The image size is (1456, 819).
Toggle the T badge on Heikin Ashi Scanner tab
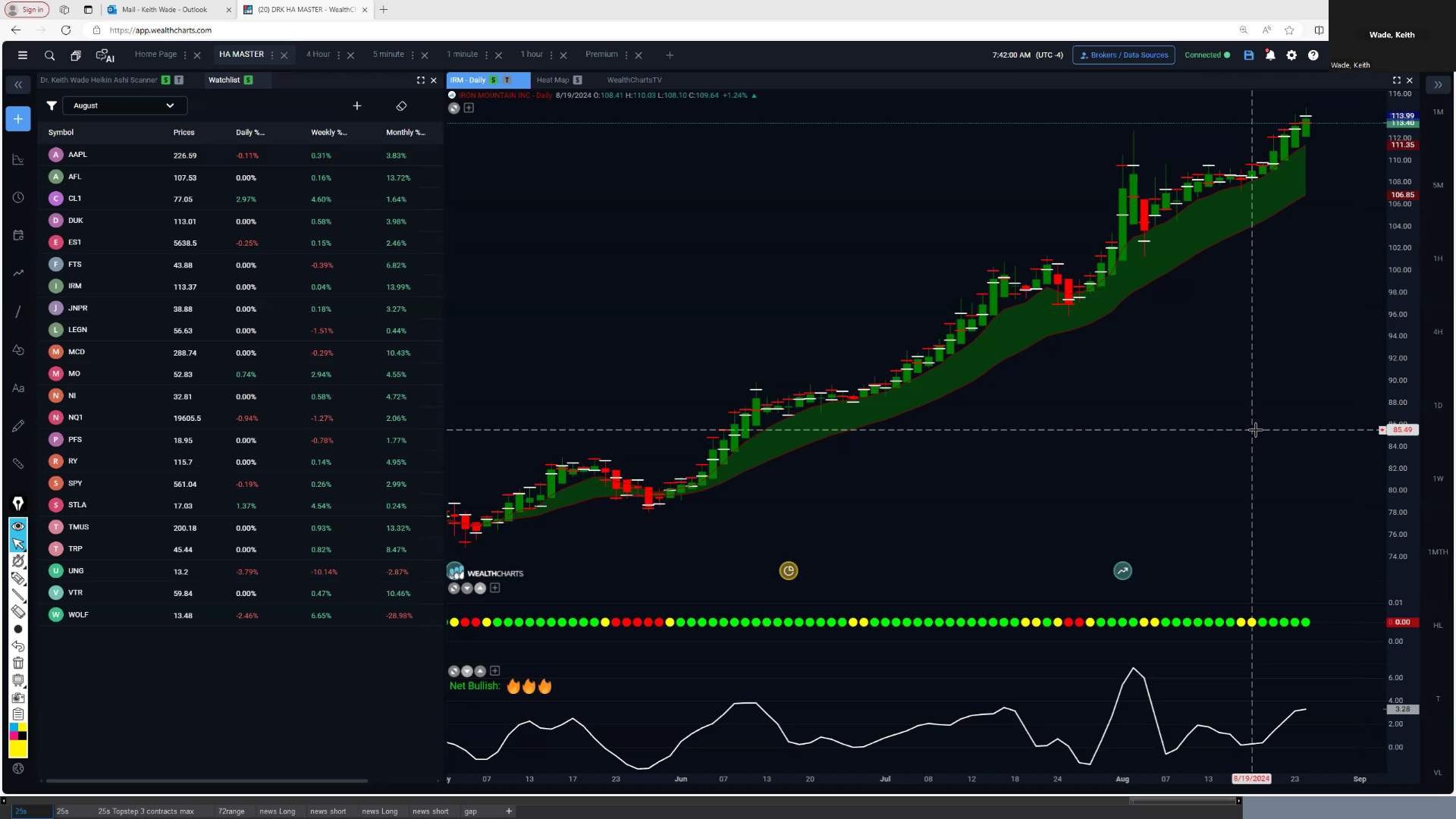tap(179, 80)
